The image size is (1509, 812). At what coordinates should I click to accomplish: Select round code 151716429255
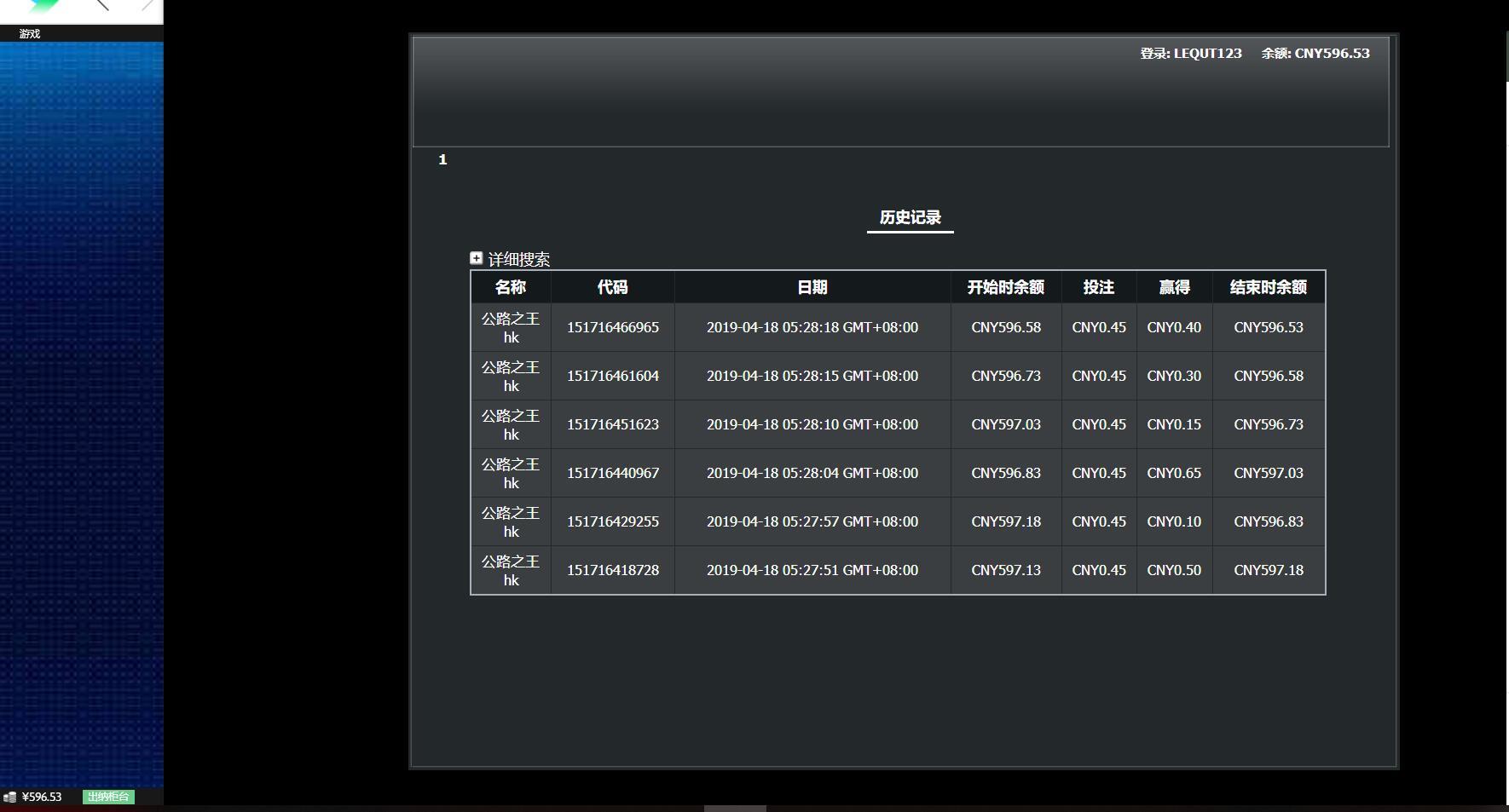(x=613, y=521)
